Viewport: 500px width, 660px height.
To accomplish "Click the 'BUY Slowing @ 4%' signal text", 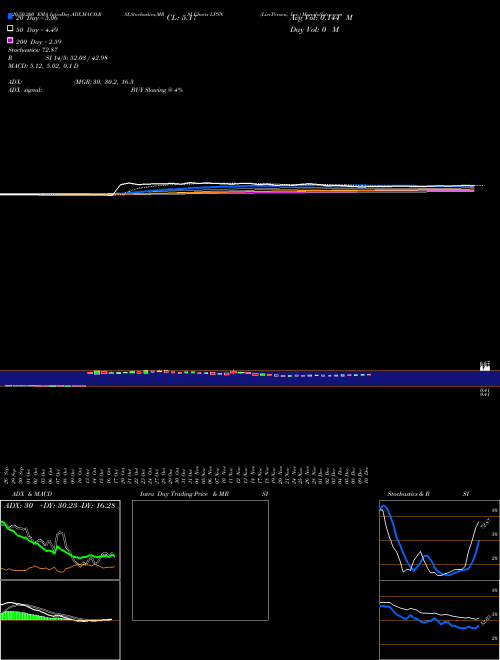I will [157, 90].
